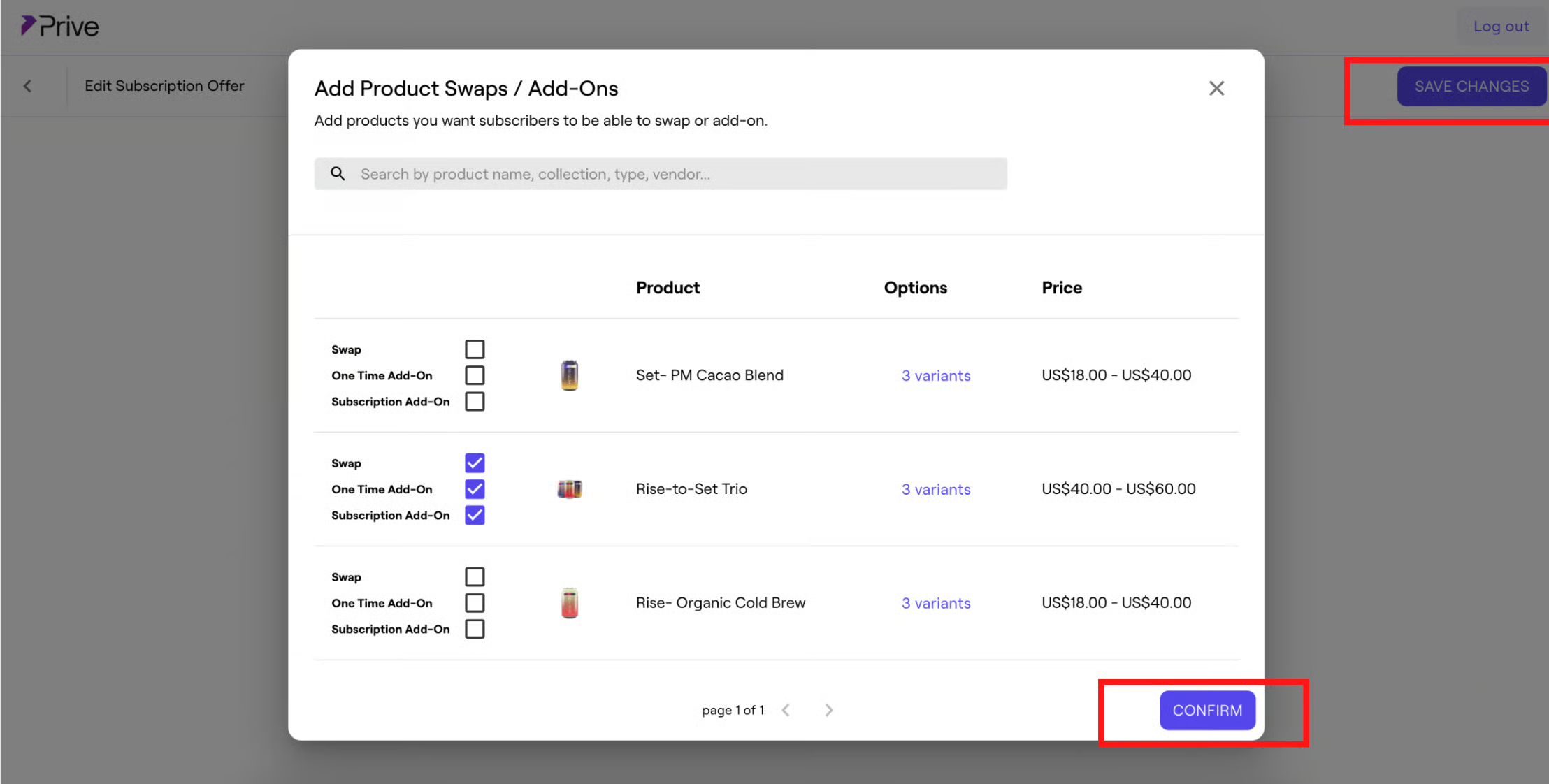Click the Rise- Organic Cold Brew product image
The height and width of the screenshot is (784, 1549).
(570, 603)
